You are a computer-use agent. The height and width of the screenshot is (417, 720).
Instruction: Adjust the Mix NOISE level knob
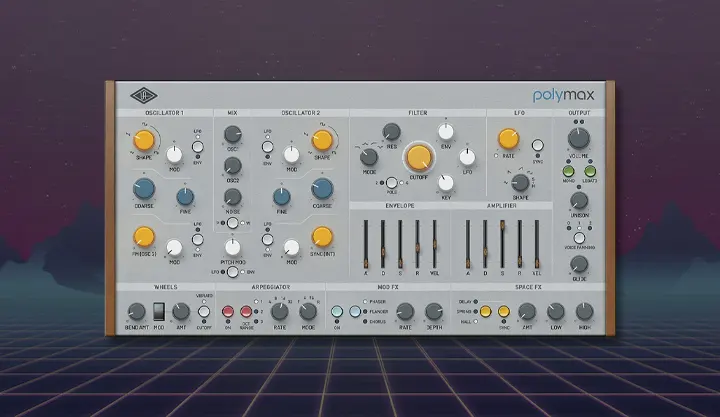coord(233,197)
